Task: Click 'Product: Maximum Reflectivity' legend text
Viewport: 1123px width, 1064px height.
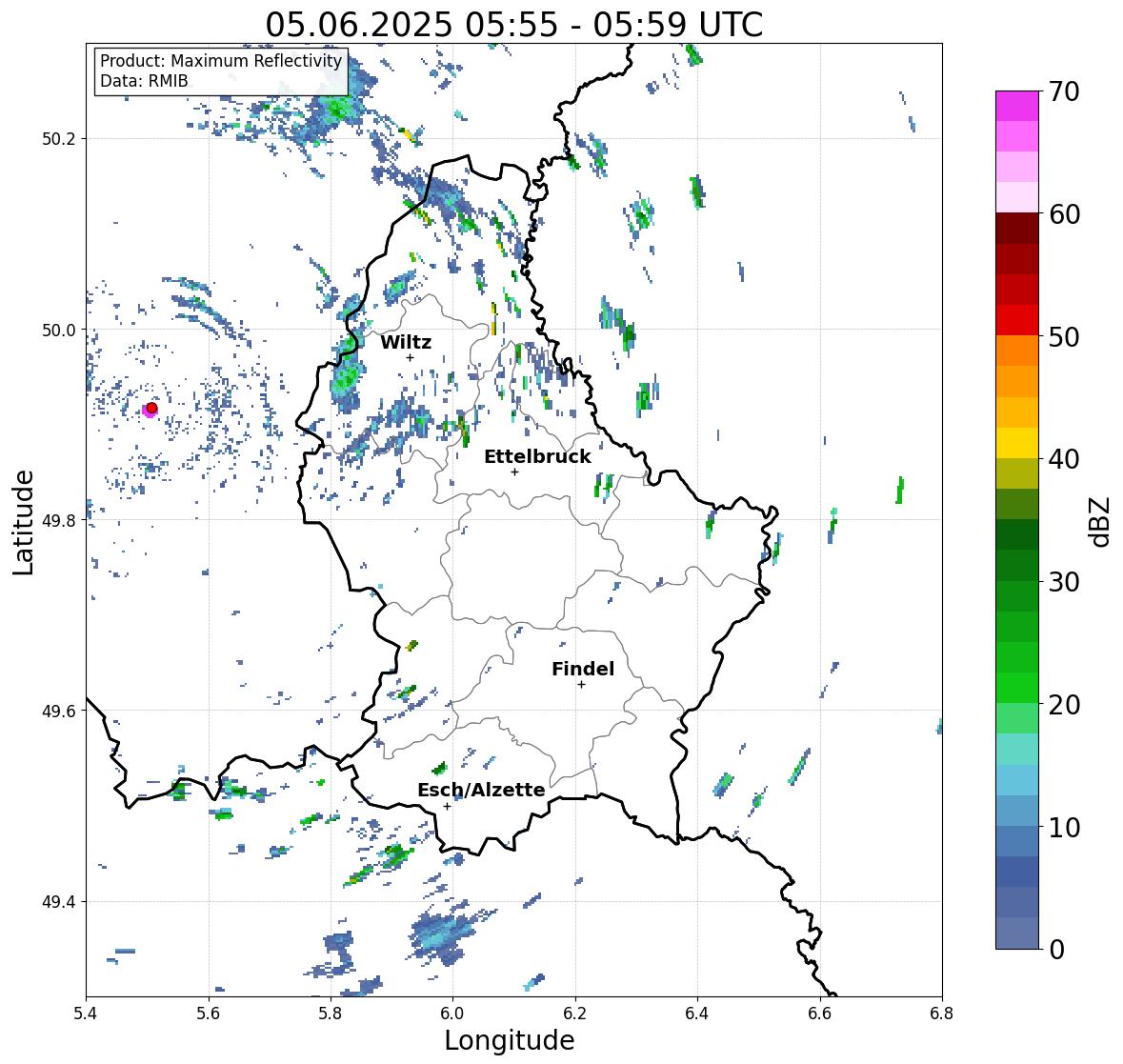Action: (x=221, y=61)
